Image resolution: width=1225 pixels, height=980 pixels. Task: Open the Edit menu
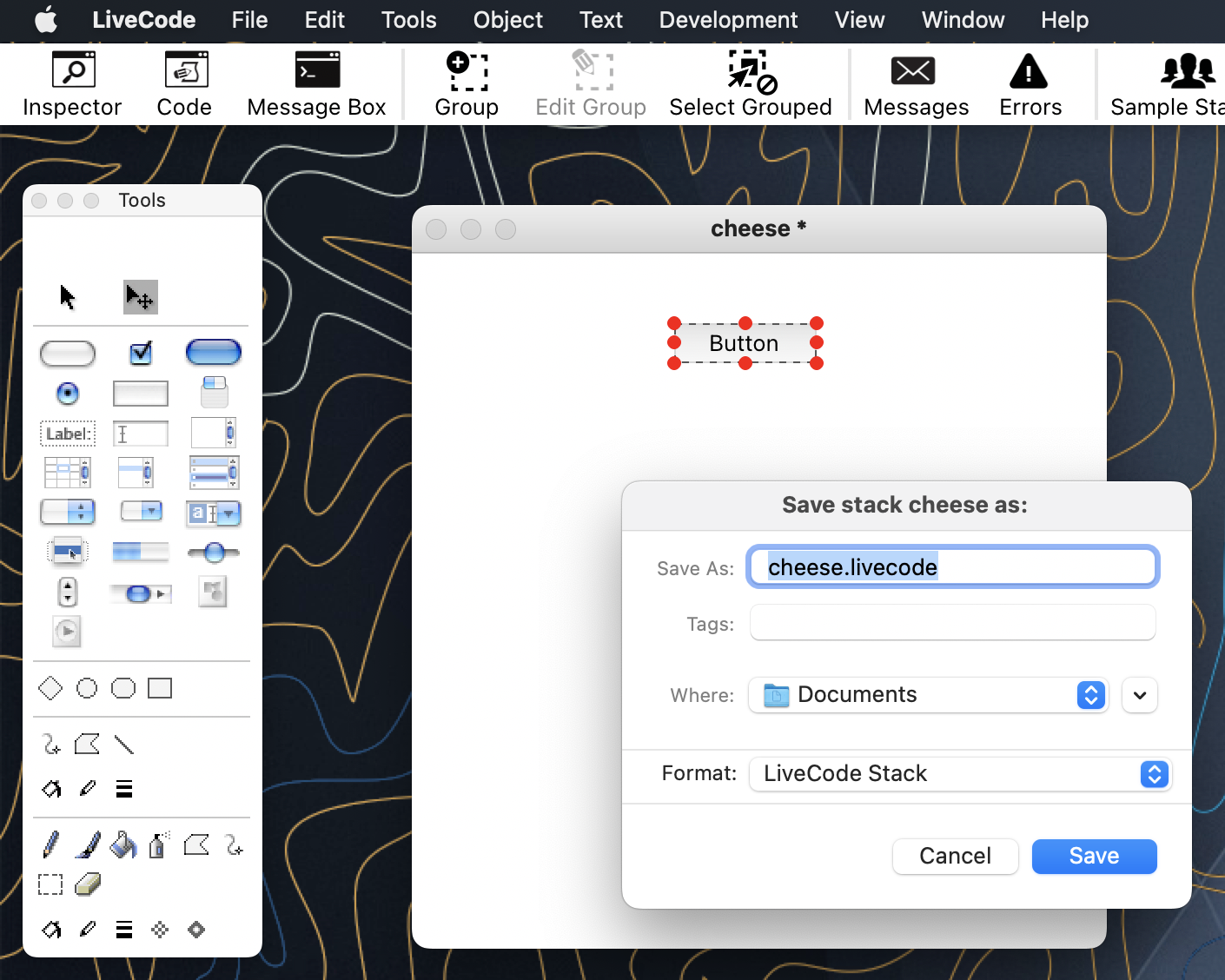pos(325,20)
